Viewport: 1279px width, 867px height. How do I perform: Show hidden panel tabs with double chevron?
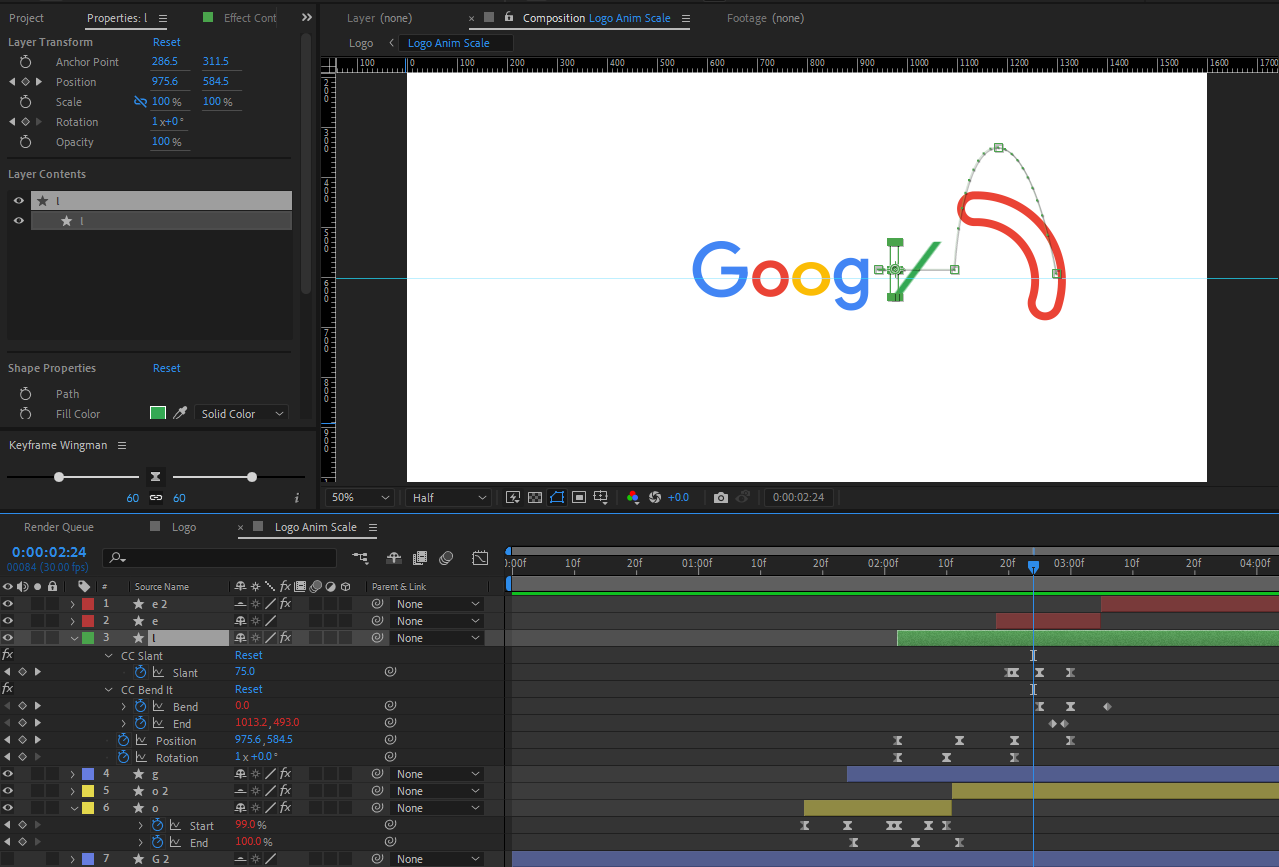pos(306,18)
